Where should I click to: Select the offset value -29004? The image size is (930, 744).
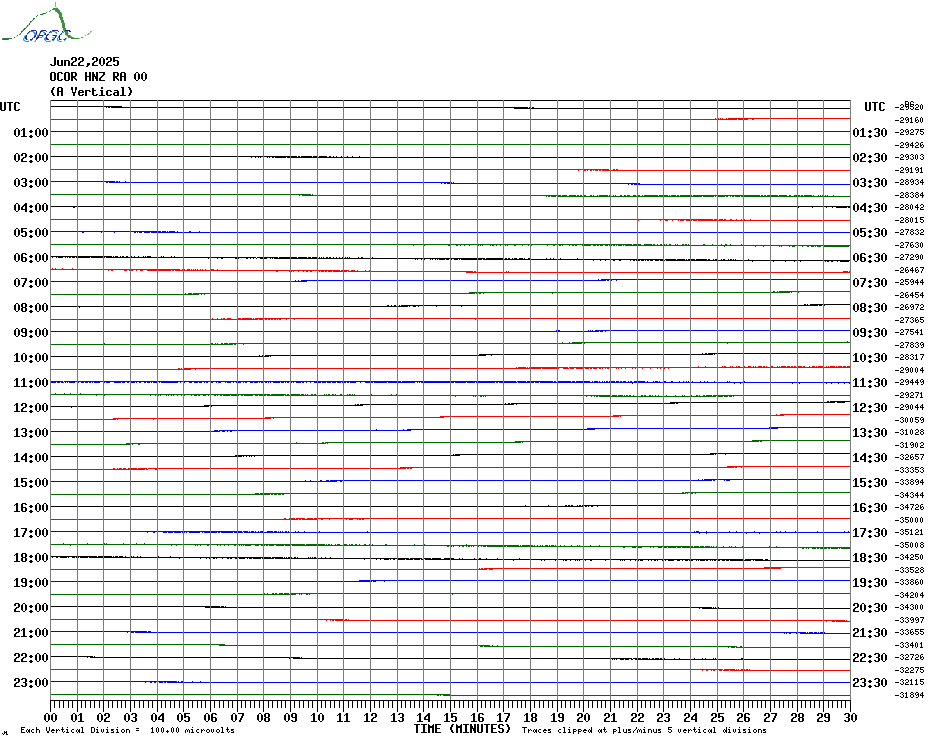click(x=909, y=370)
